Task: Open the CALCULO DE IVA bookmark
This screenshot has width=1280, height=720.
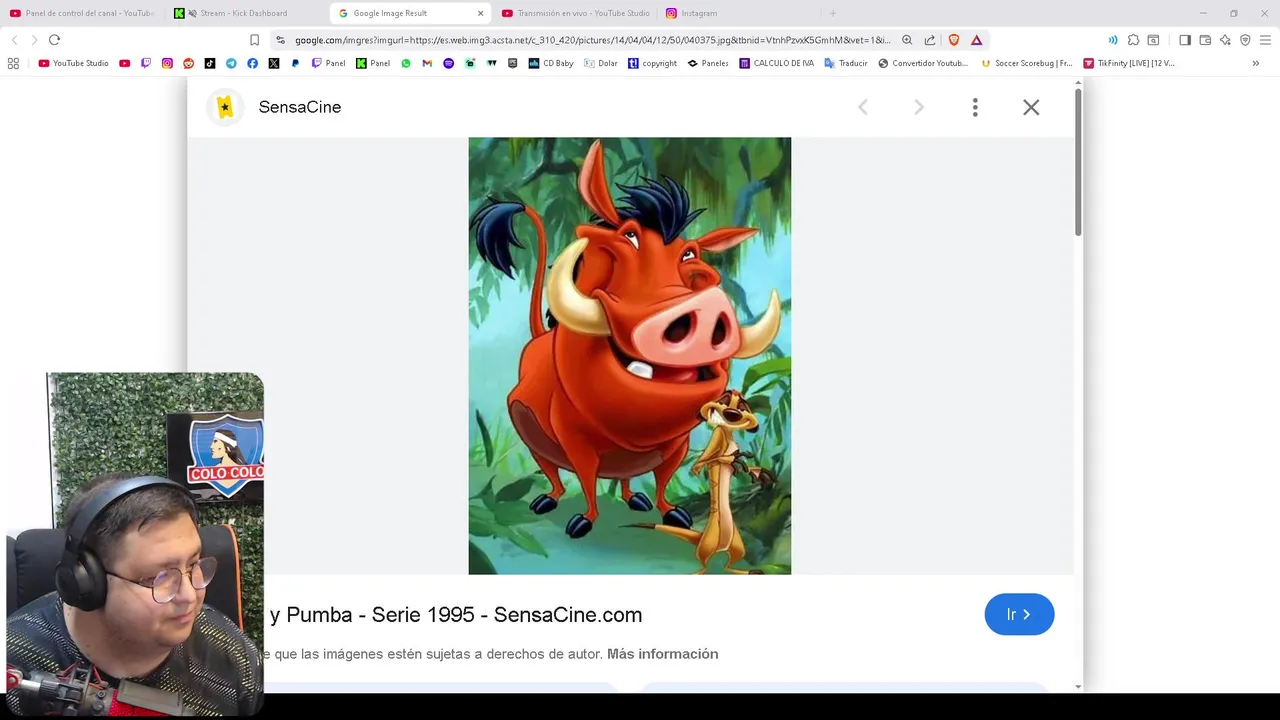Action: click(x=777, y=63)
